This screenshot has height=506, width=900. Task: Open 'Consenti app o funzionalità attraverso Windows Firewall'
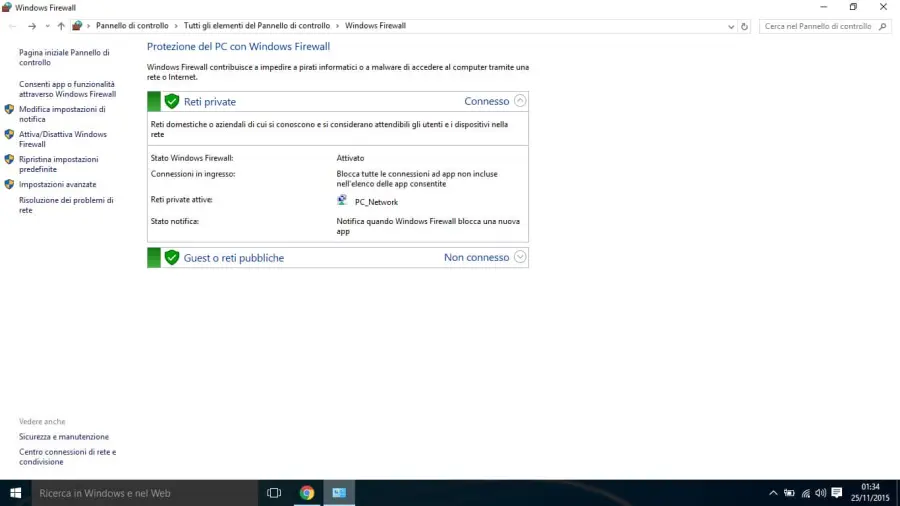[x=67, y=89]
